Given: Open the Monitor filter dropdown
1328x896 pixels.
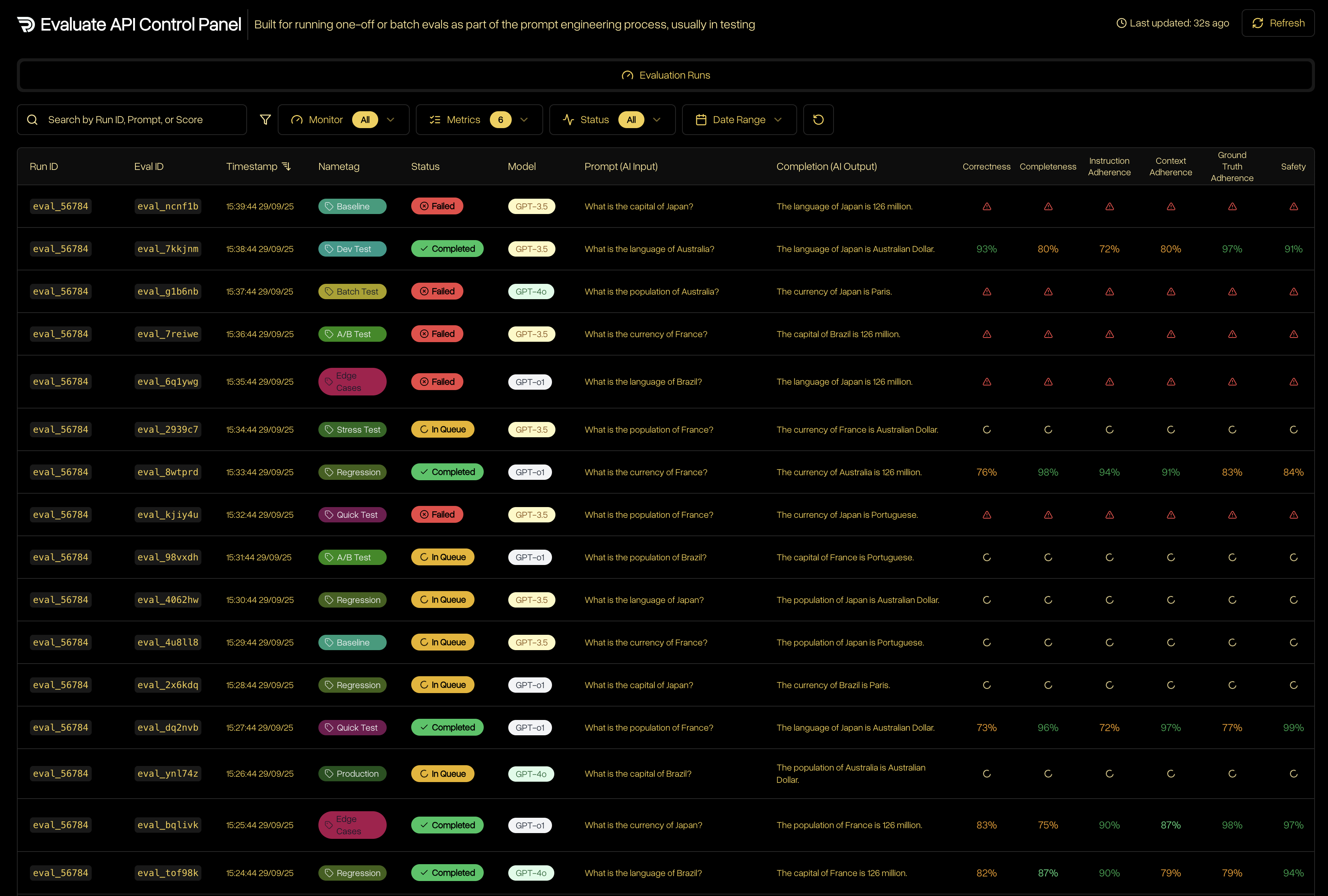Looking at the screenshot, I should coord(343,119).
